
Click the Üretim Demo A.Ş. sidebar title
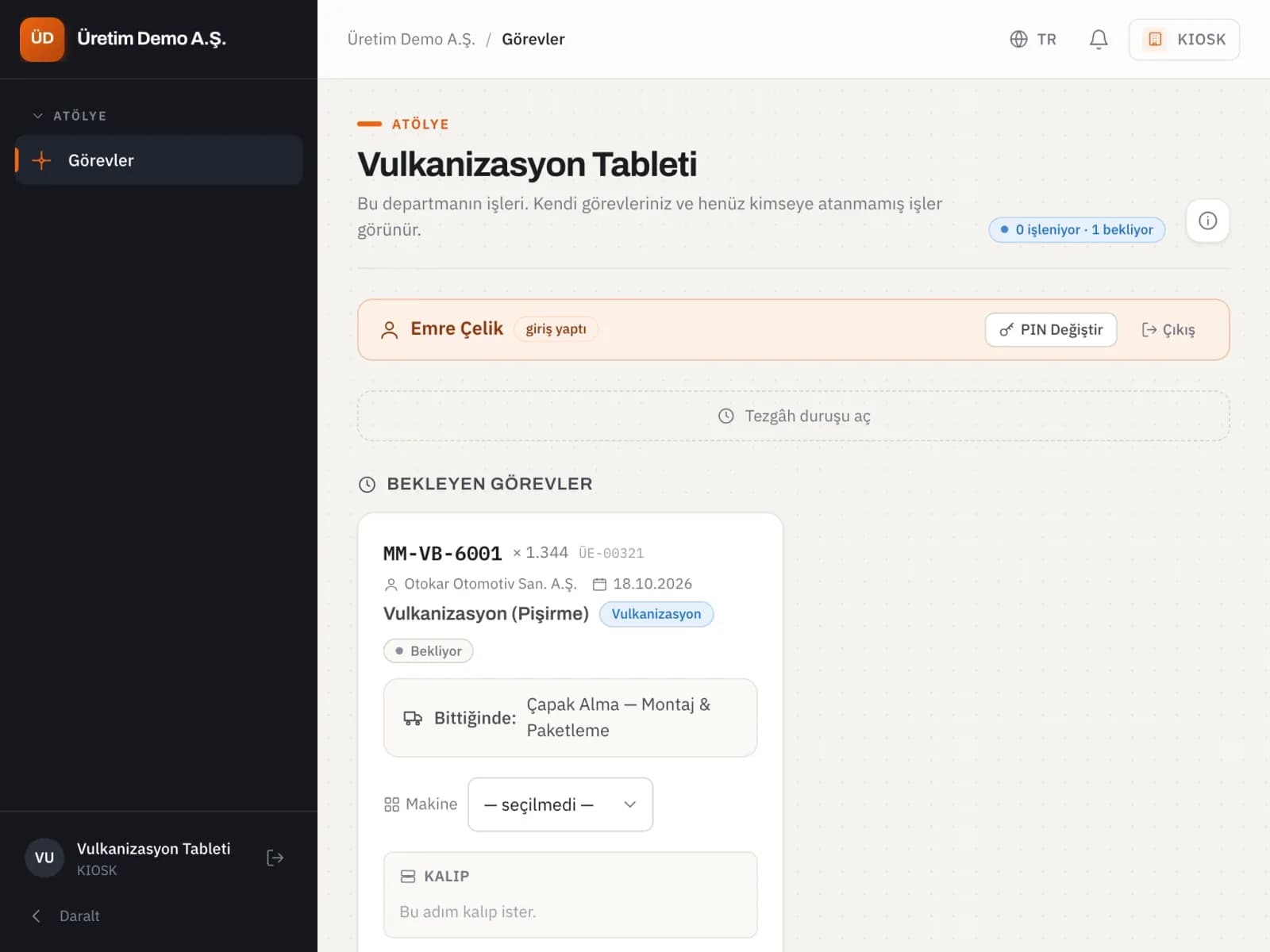(x=152, y=38)
